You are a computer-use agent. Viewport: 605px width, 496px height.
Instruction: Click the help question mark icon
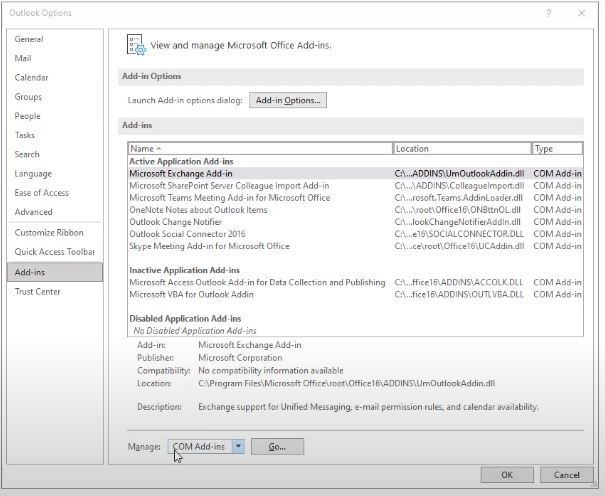[x=549, y=13]
